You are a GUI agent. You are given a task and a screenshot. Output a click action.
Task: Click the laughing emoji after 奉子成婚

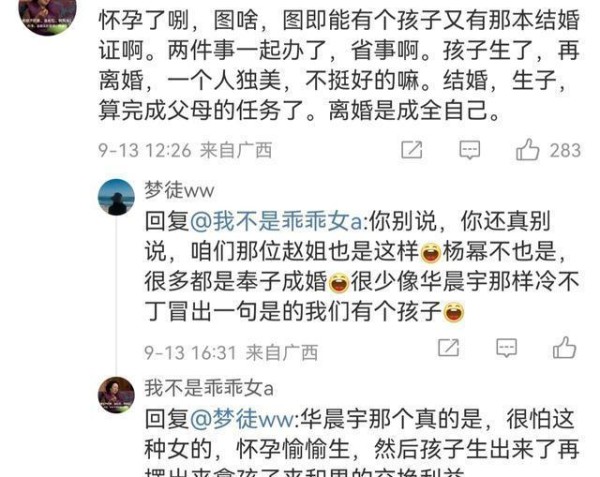click(339, 283)
